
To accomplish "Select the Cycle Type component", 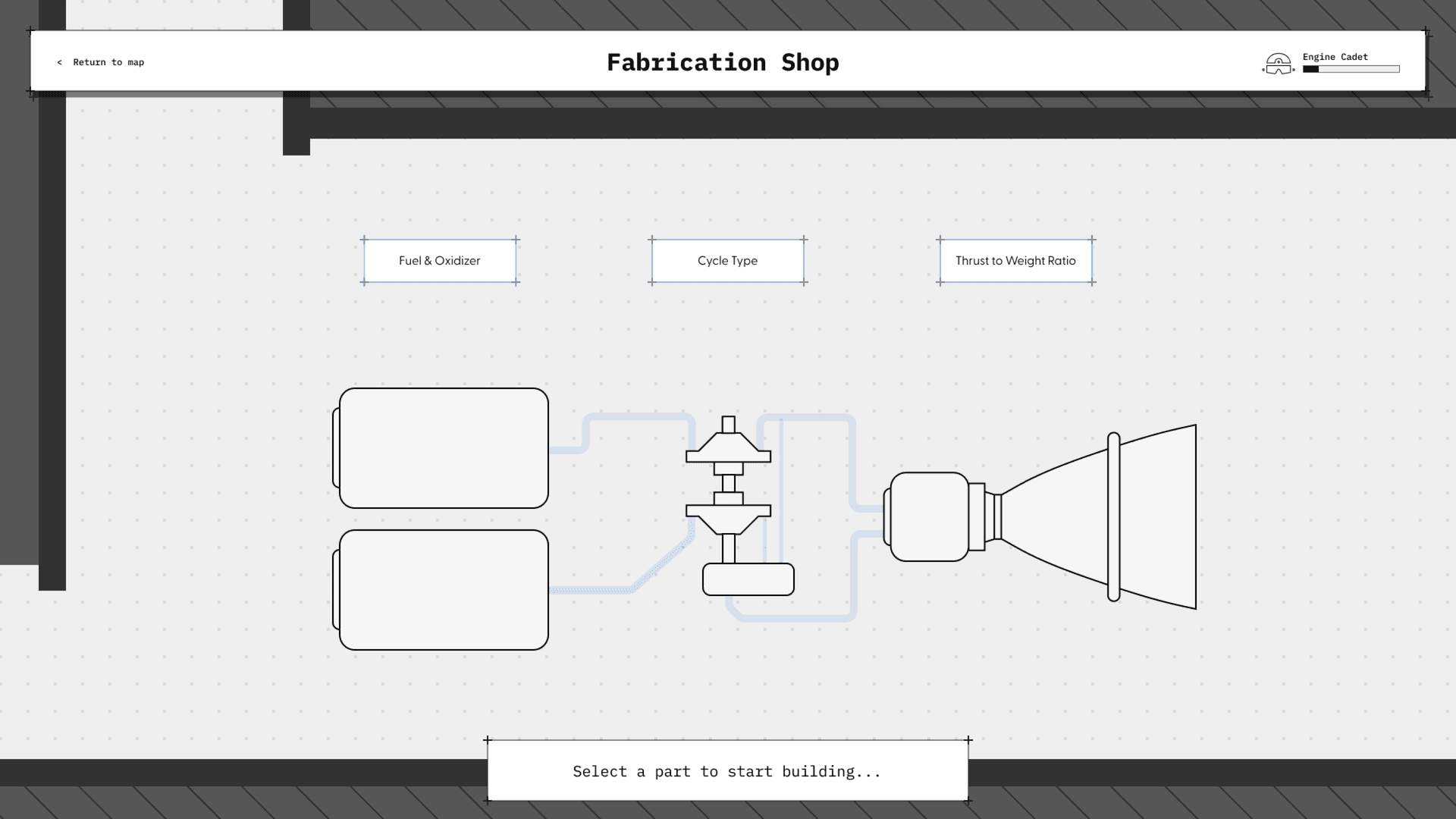I will click(x=727, y=260).
